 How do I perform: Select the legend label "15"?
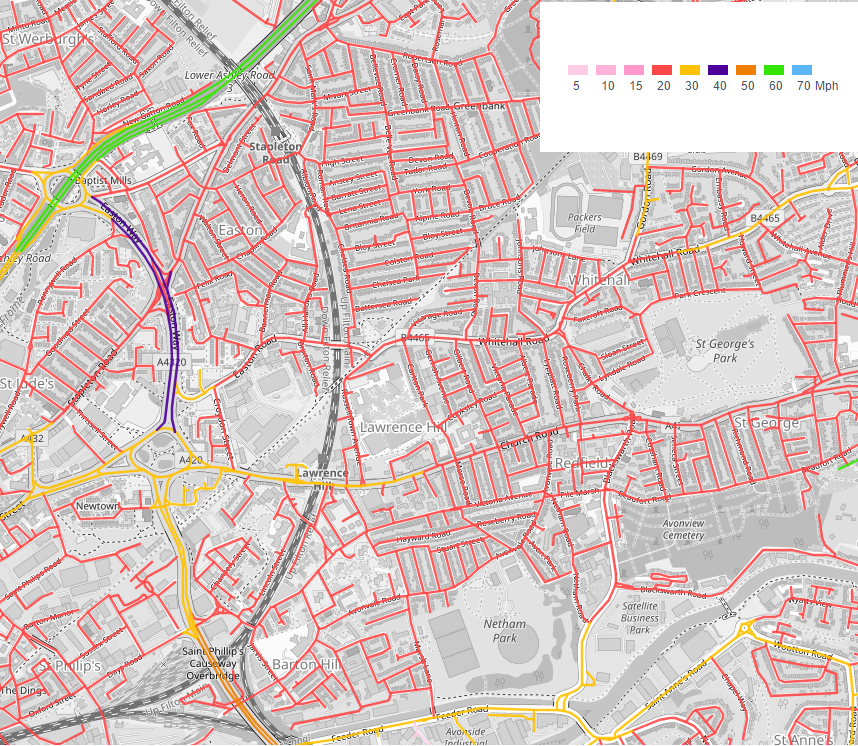point(636,86)
